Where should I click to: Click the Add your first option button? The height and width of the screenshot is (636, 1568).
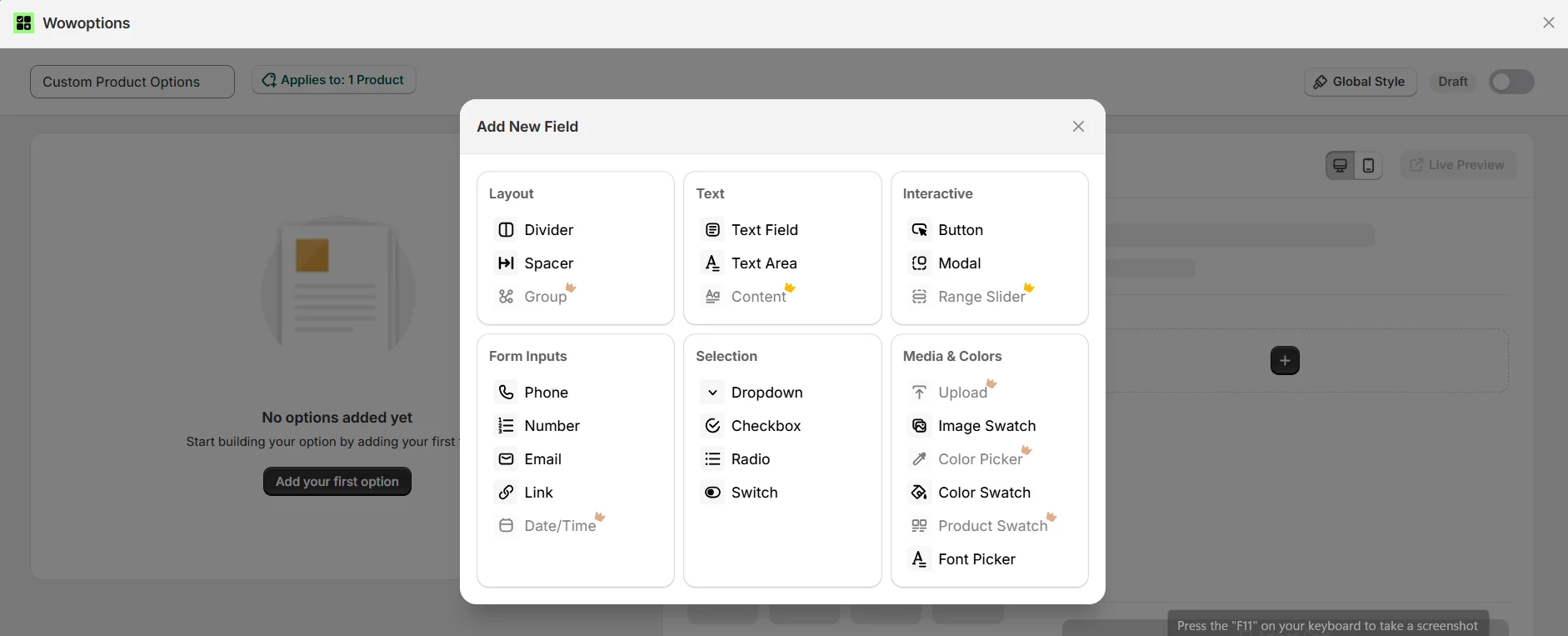[x=337, y=482]
